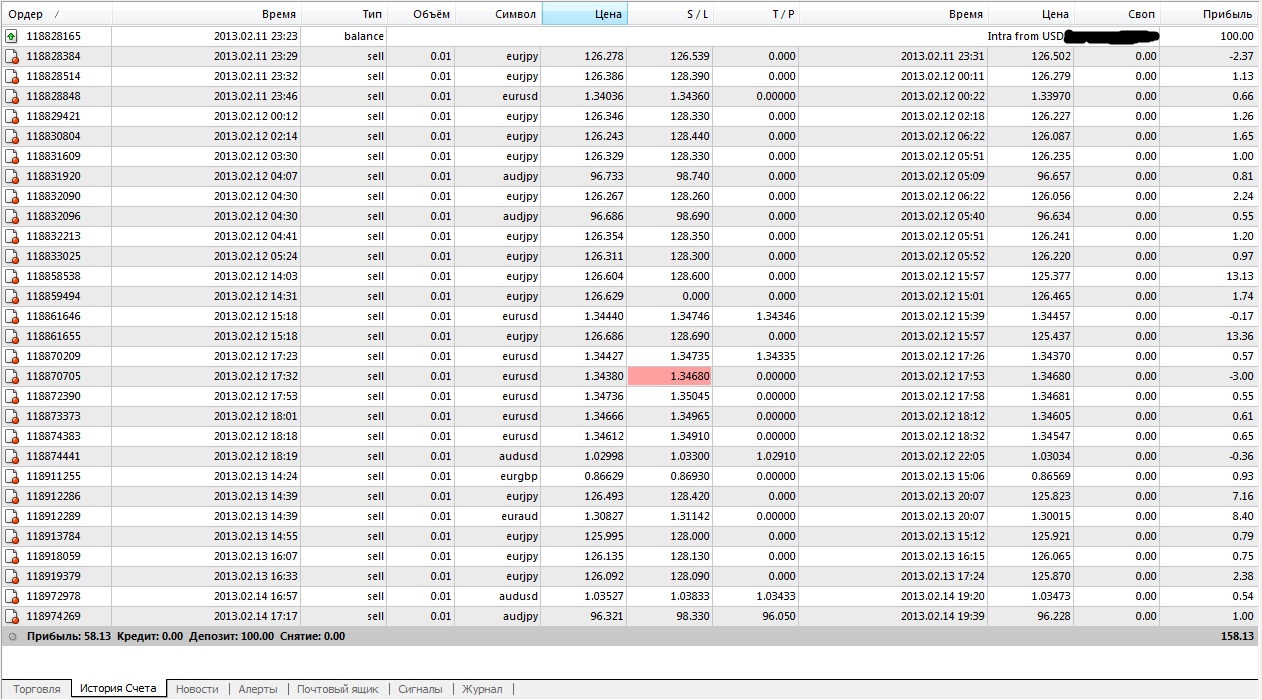This screenshot has height=700, width=1262.
Task: Sort by the Тип column header
Action: pos(343,14)
